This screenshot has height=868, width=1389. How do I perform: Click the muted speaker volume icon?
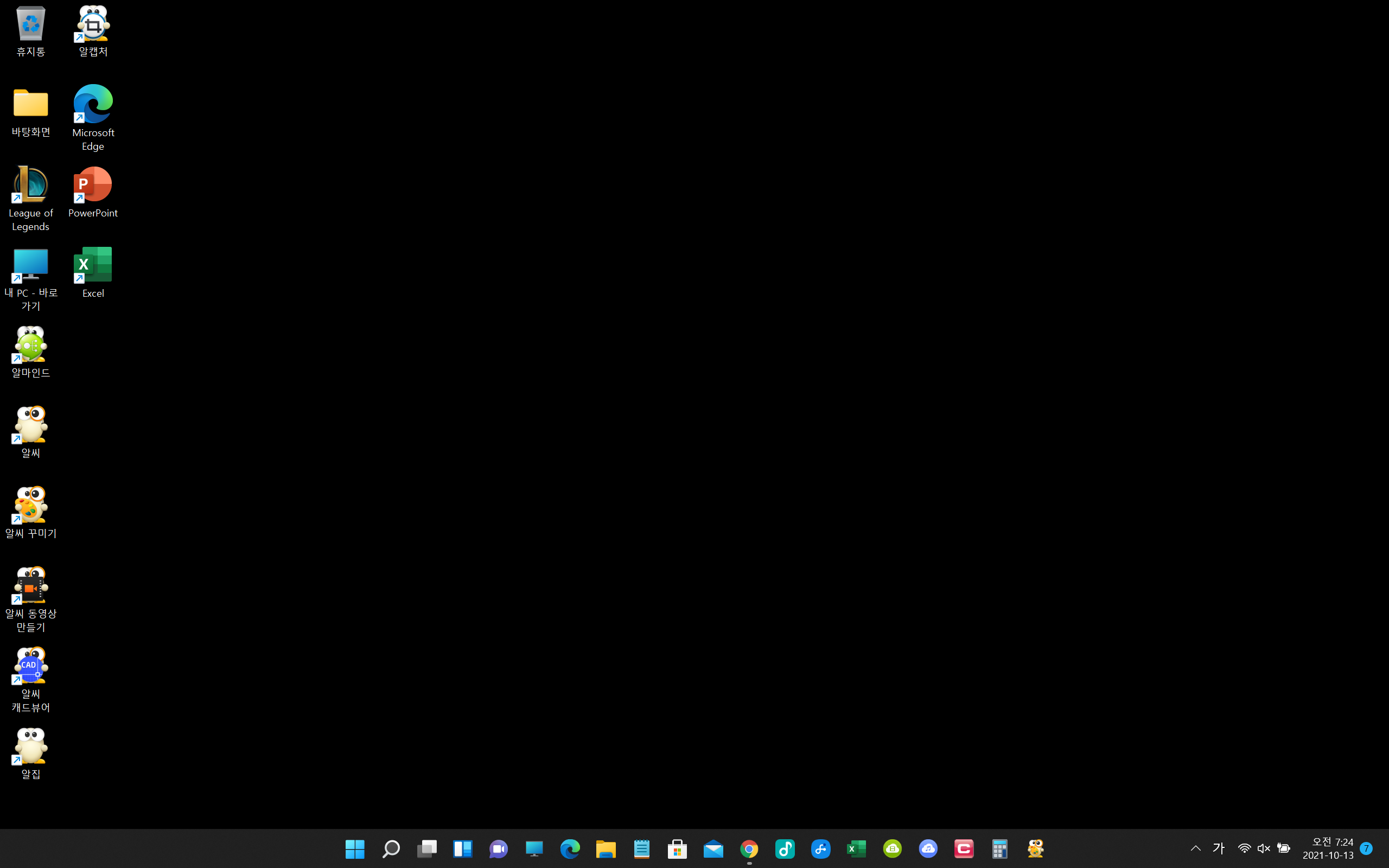coord(1263,848)
